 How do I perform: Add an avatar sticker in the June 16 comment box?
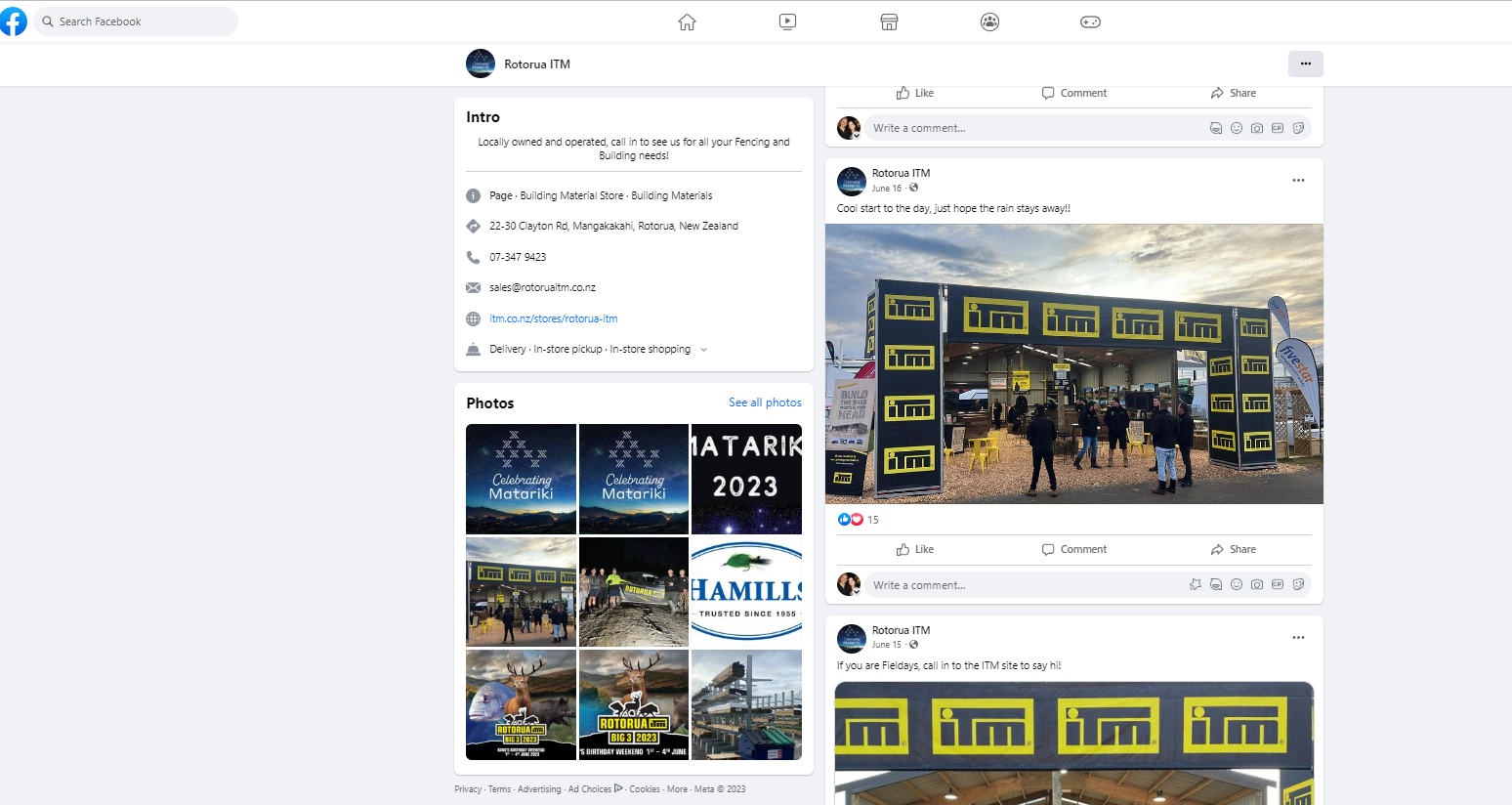tap(1216, 585)
